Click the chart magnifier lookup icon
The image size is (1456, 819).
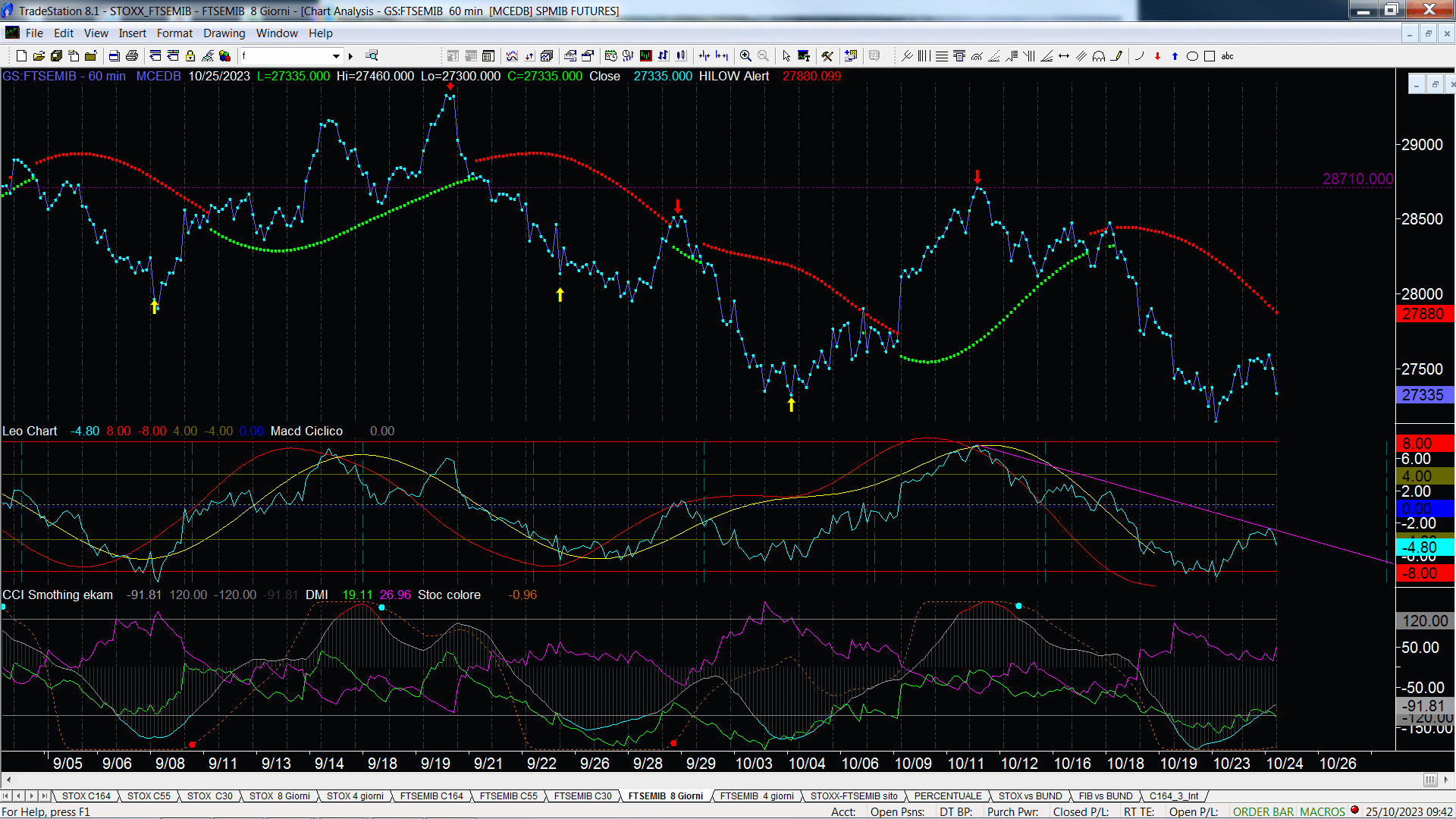pos(372,55)
